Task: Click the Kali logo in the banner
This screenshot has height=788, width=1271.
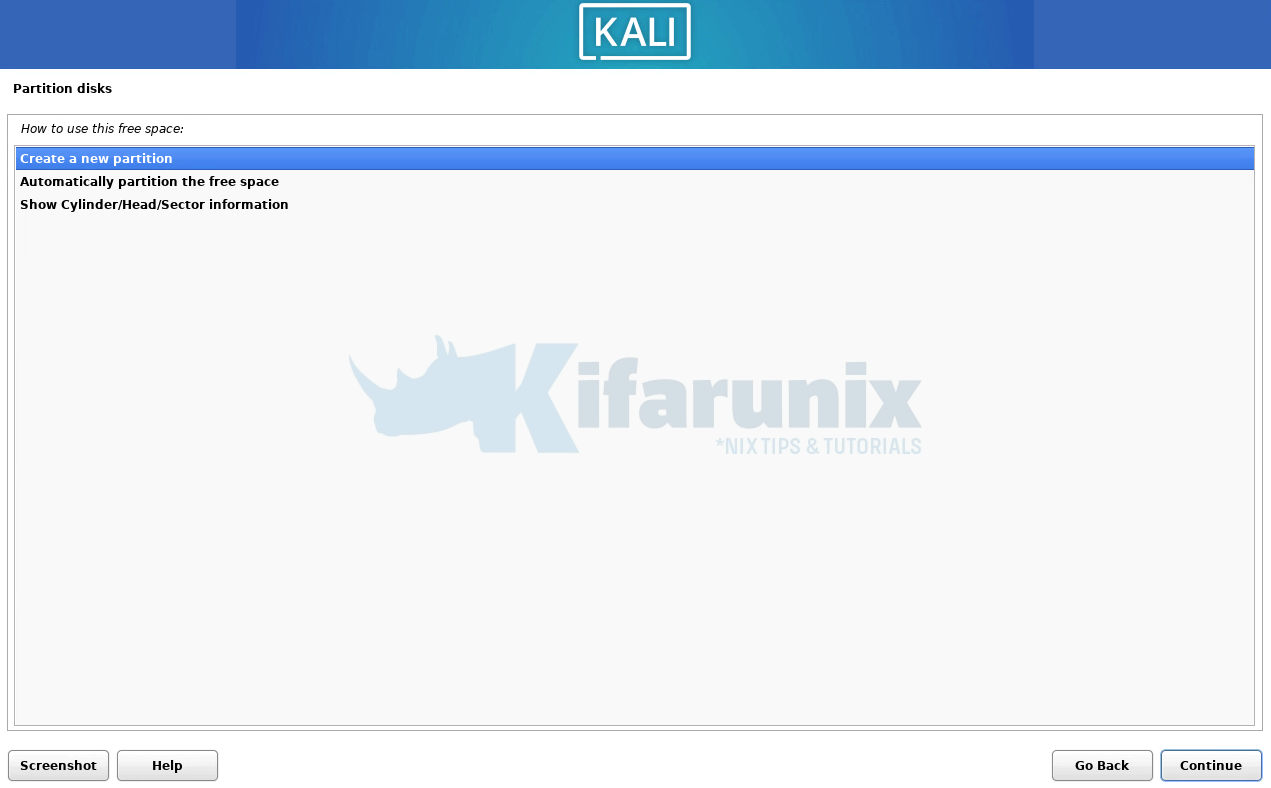Action: click(634, 32)
